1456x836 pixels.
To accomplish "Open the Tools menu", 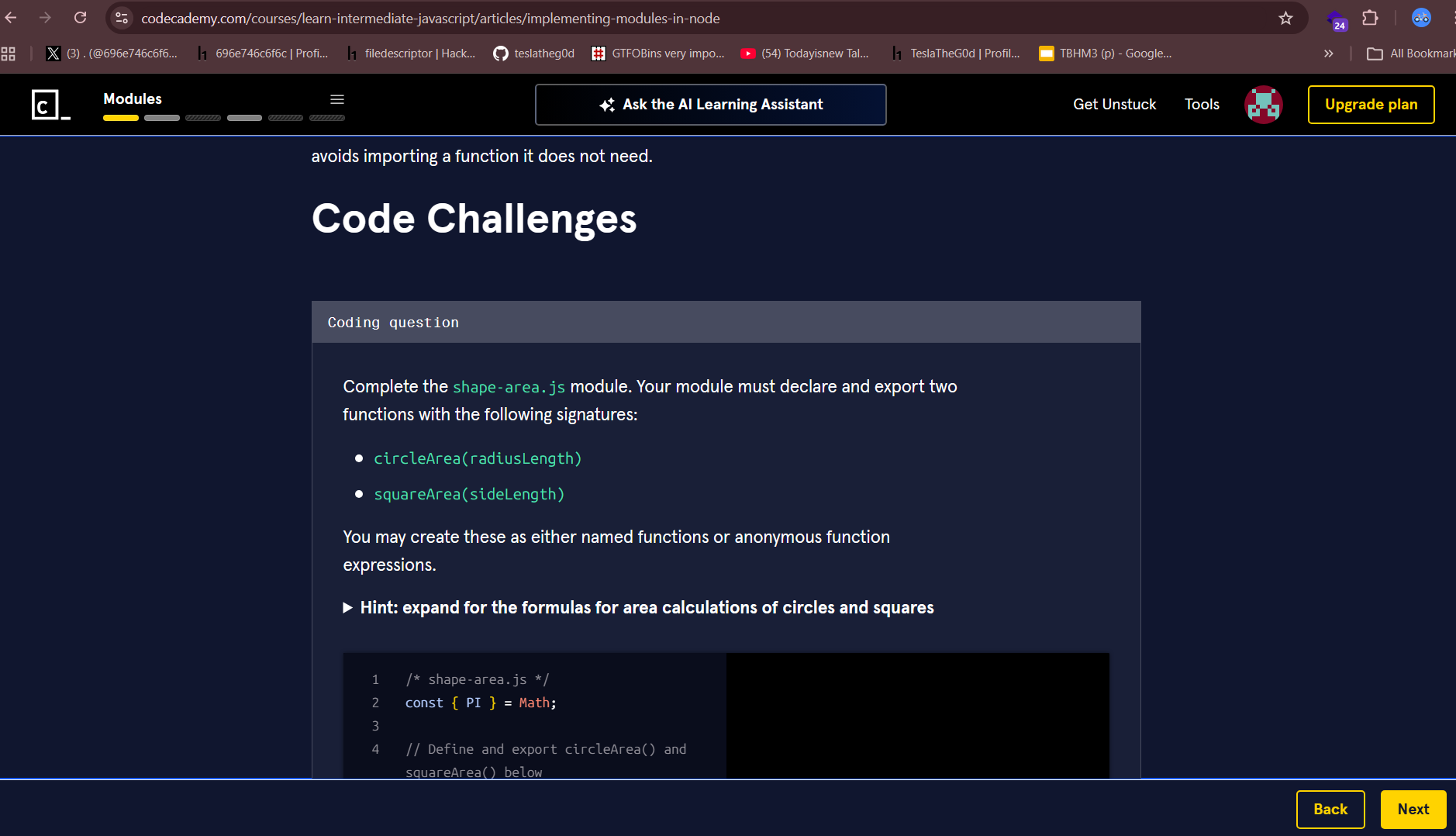I will (1202, 105).
